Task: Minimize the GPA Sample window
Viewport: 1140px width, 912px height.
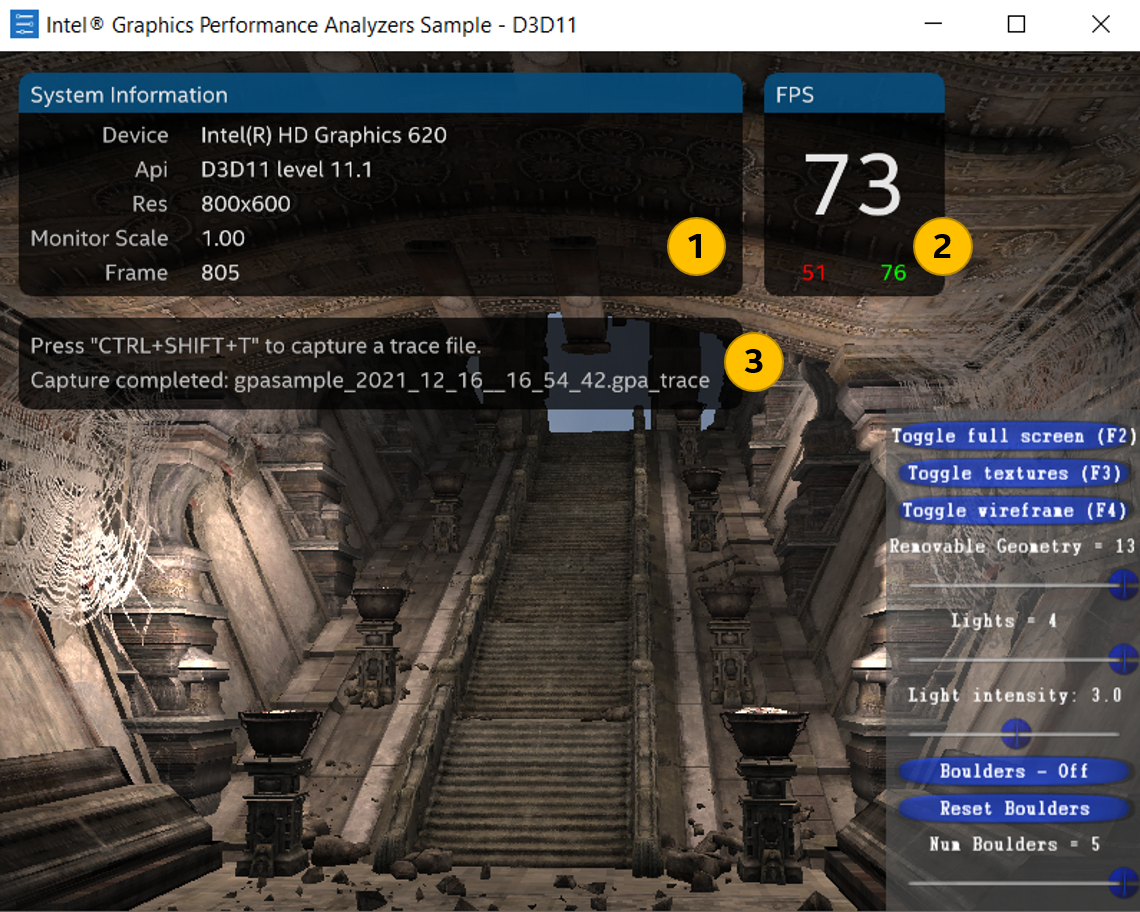Action: [x=933, y=24]
